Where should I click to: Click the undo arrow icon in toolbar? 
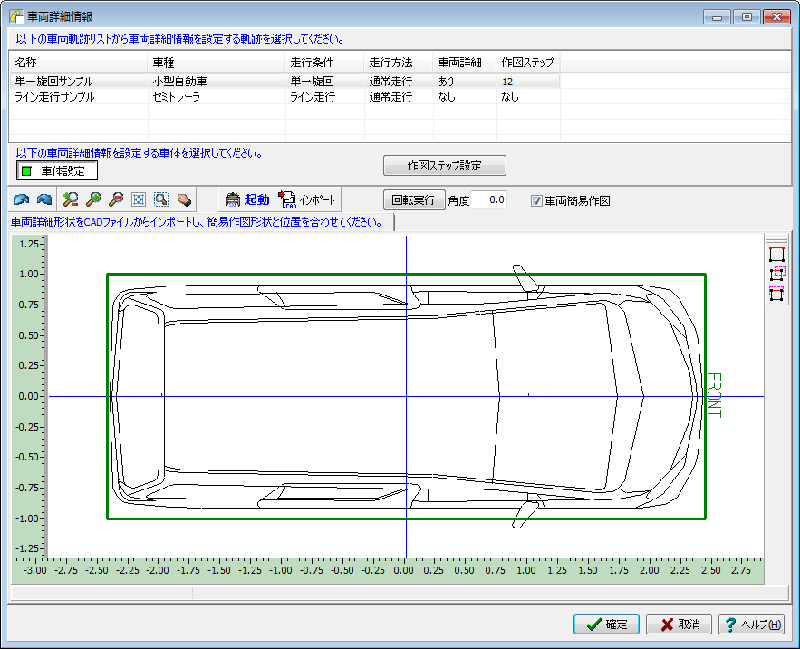coord(21,199)
